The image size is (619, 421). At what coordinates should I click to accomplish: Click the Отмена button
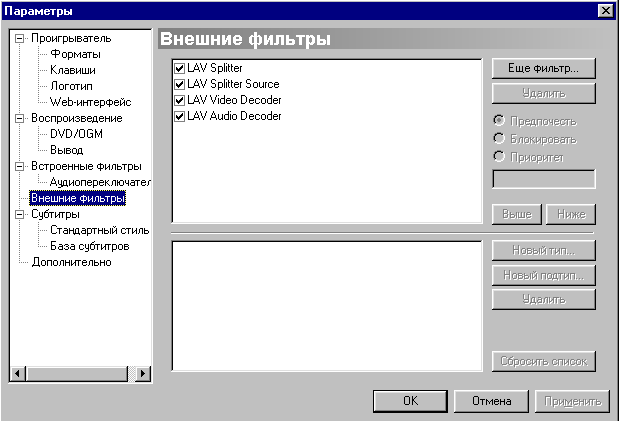click(x=491, y=401)
